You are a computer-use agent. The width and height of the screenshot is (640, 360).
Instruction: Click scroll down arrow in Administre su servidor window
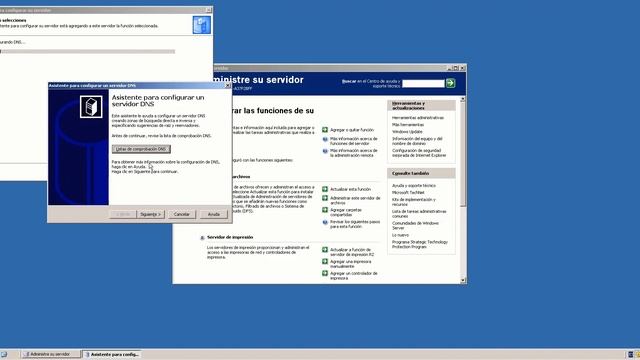coord(462,280)
